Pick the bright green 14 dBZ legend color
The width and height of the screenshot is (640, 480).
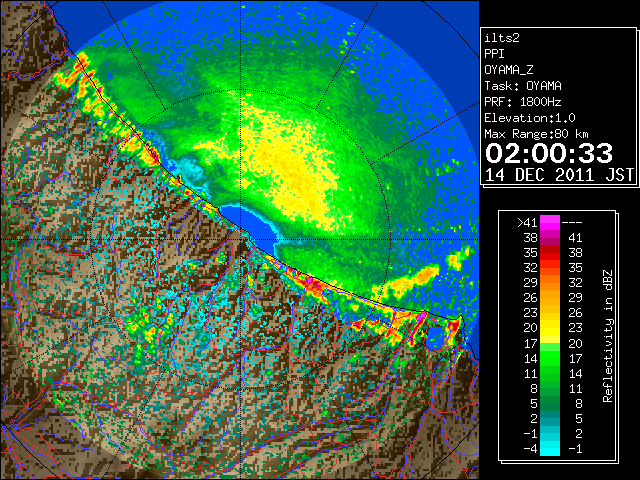coord(550,358)
